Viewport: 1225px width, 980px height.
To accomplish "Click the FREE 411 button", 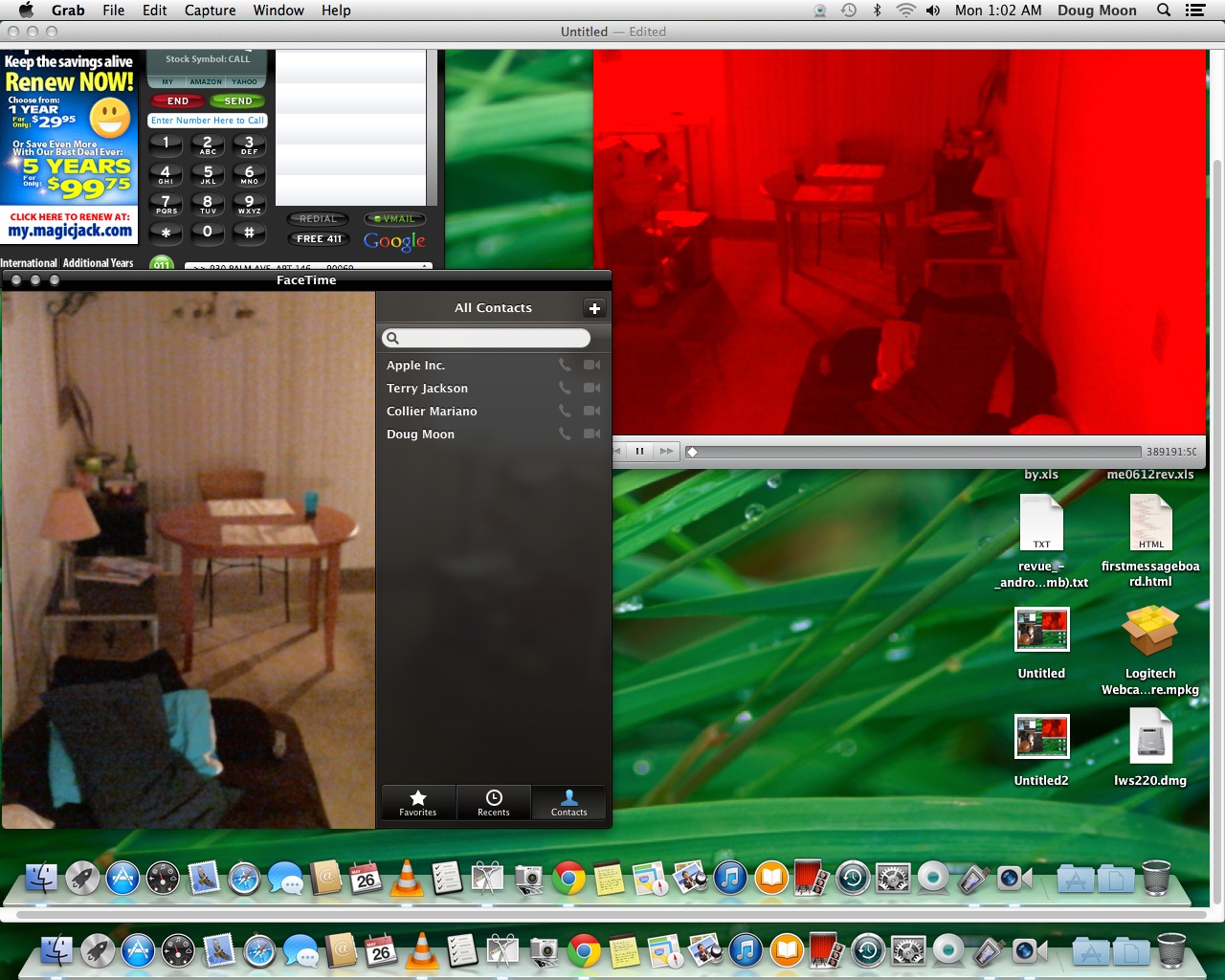I will click(x=319, y=239).
